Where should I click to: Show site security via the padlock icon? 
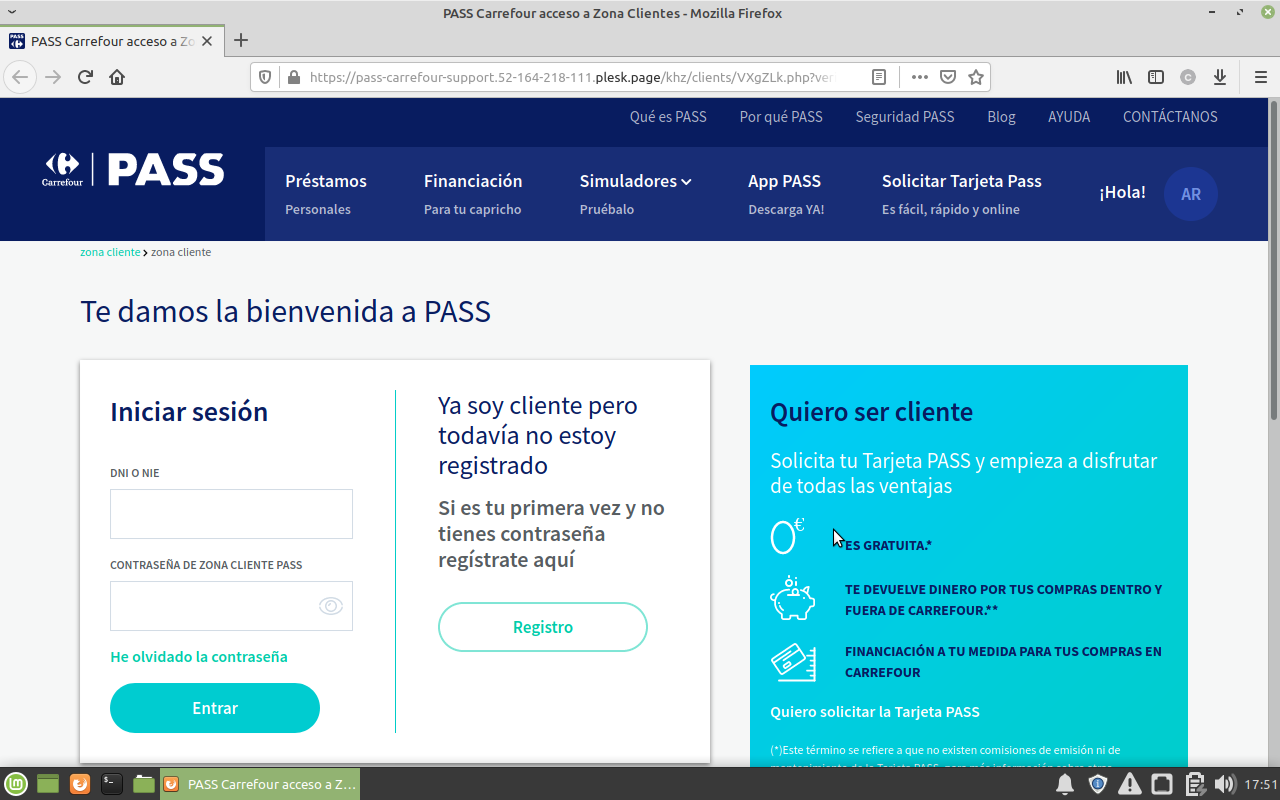click(x=293, y=77)
